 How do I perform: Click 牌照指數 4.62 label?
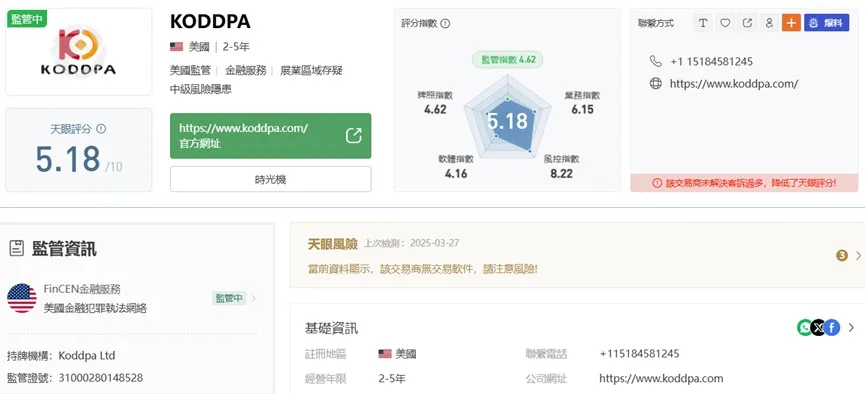435,103
